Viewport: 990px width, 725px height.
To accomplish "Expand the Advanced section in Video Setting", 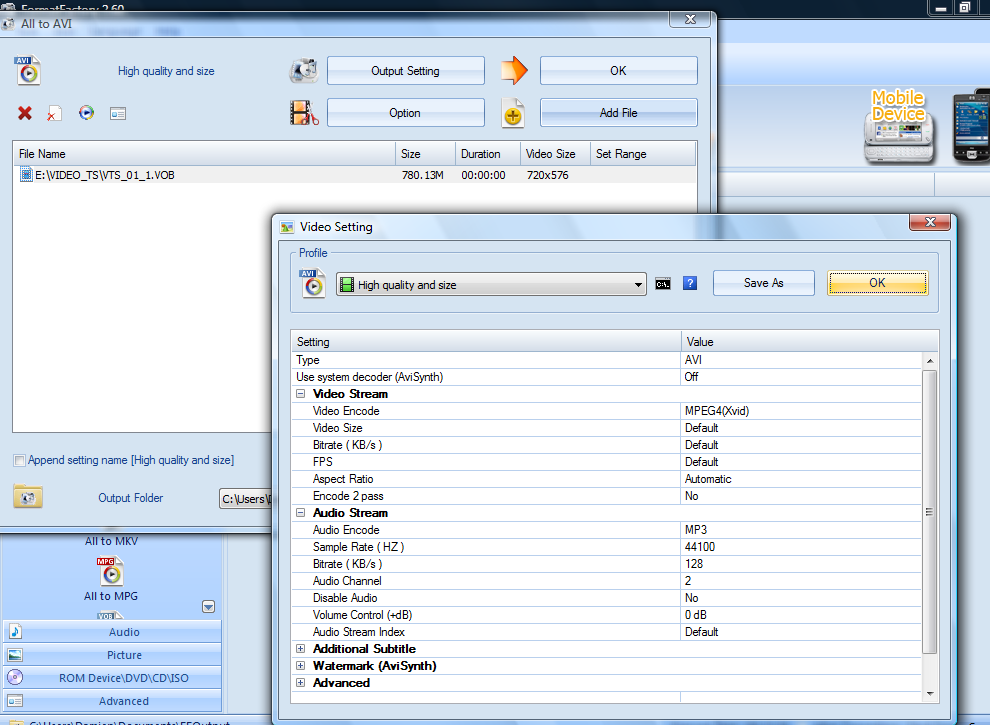I will coord(301,683).
